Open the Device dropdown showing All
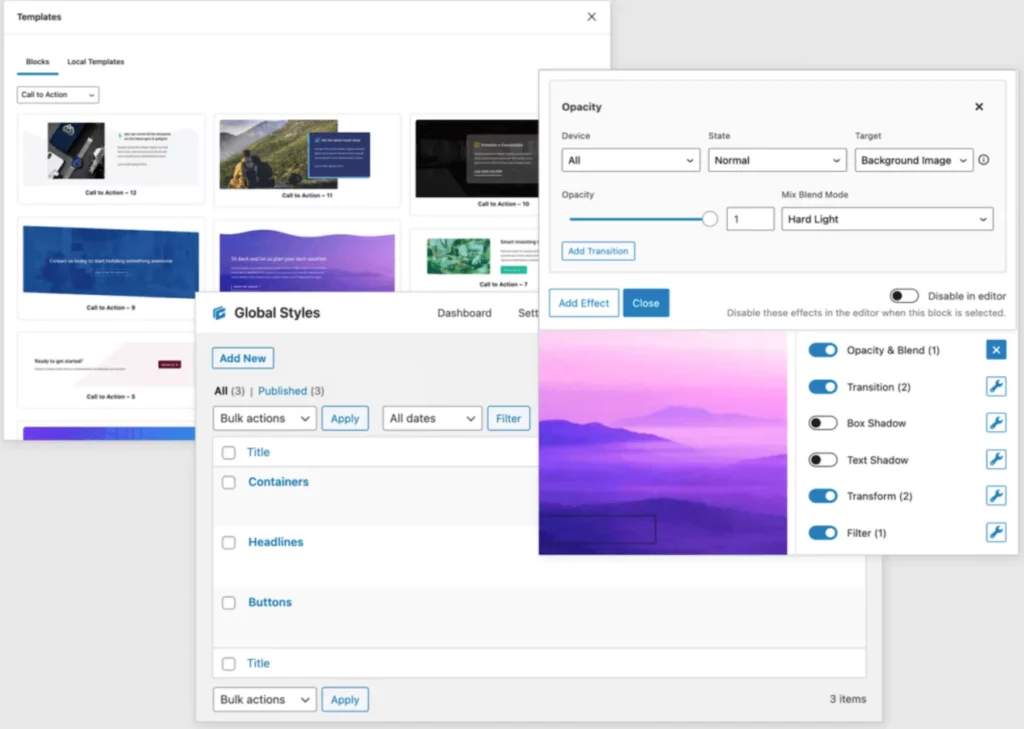The height and width of the screenshot is (729, 1024). (630, 159)
